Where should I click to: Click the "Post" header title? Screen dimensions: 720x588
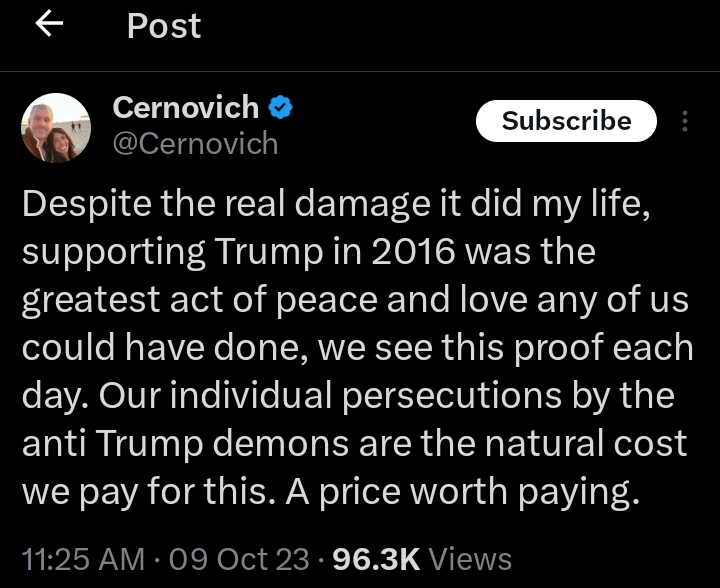click(x=164, y=26)
